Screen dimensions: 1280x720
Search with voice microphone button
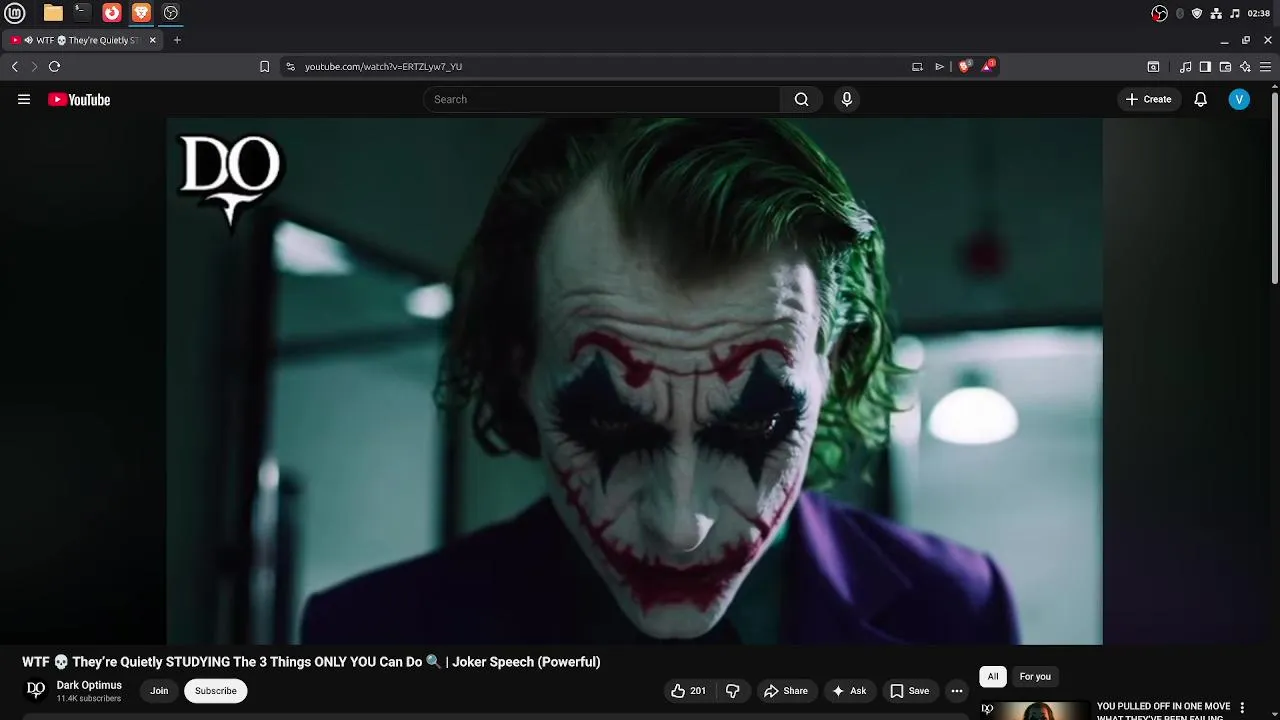point(846,99)
